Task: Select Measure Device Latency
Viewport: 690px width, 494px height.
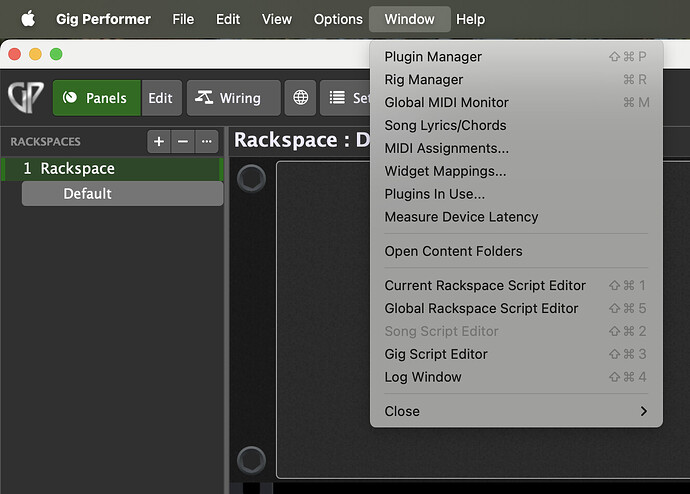Action: pos(516,217)
